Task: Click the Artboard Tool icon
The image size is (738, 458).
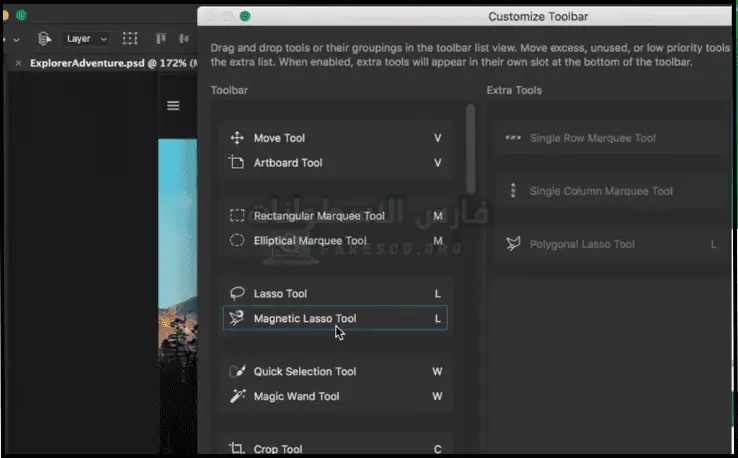Action: point(237,163)
